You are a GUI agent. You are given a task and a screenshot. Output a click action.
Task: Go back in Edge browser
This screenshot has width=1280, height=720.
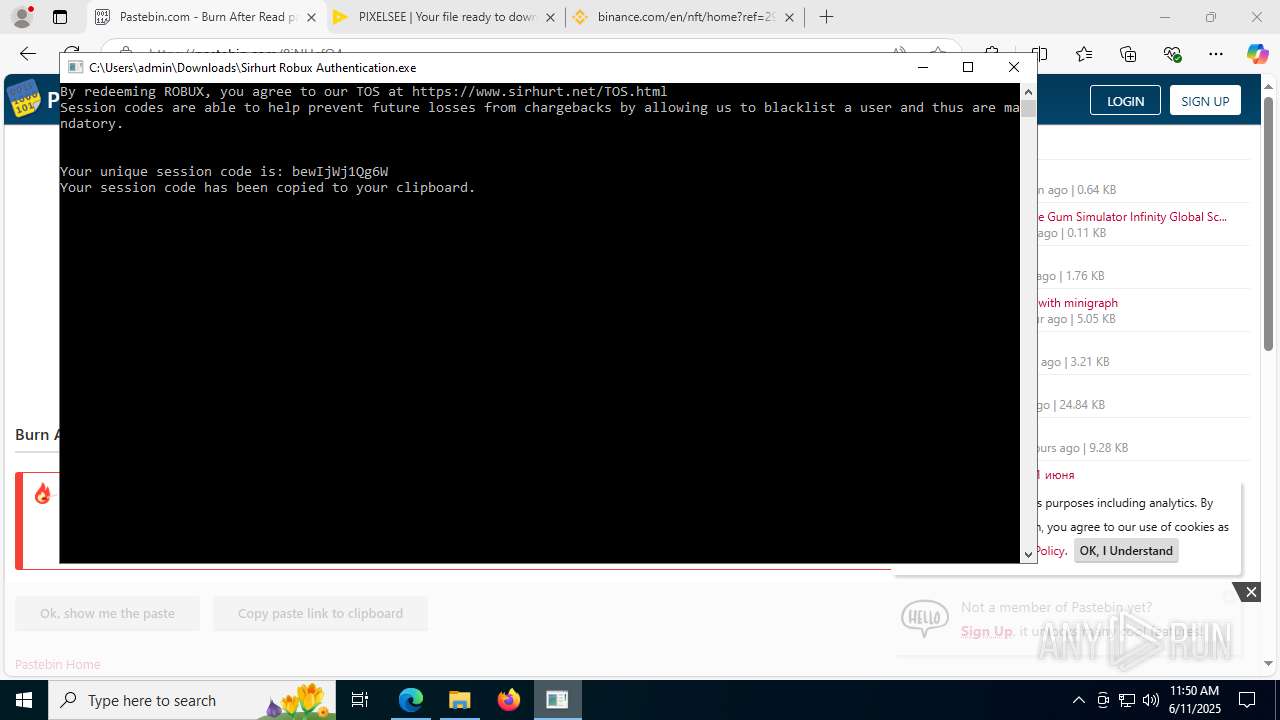(x=28, y=54)
